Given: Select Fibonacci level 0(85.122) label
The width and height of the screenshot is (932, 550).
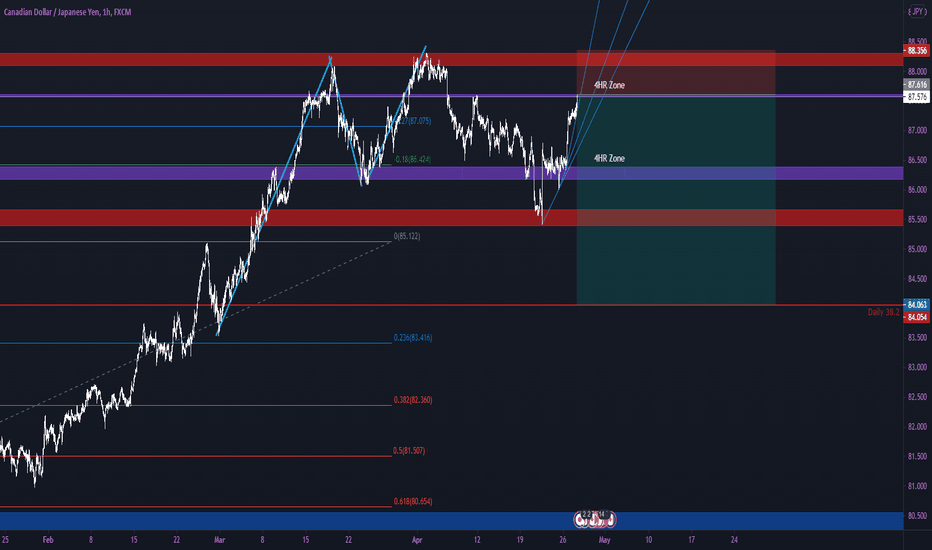Looking at the screenshot, I should [407, 237].
